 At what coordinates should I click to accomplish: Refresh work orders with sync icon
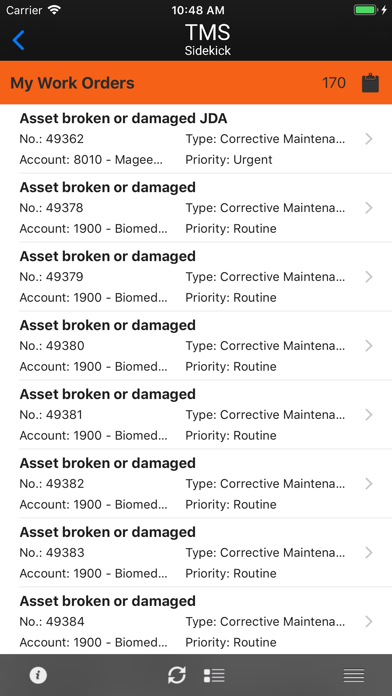pos(176,675)
